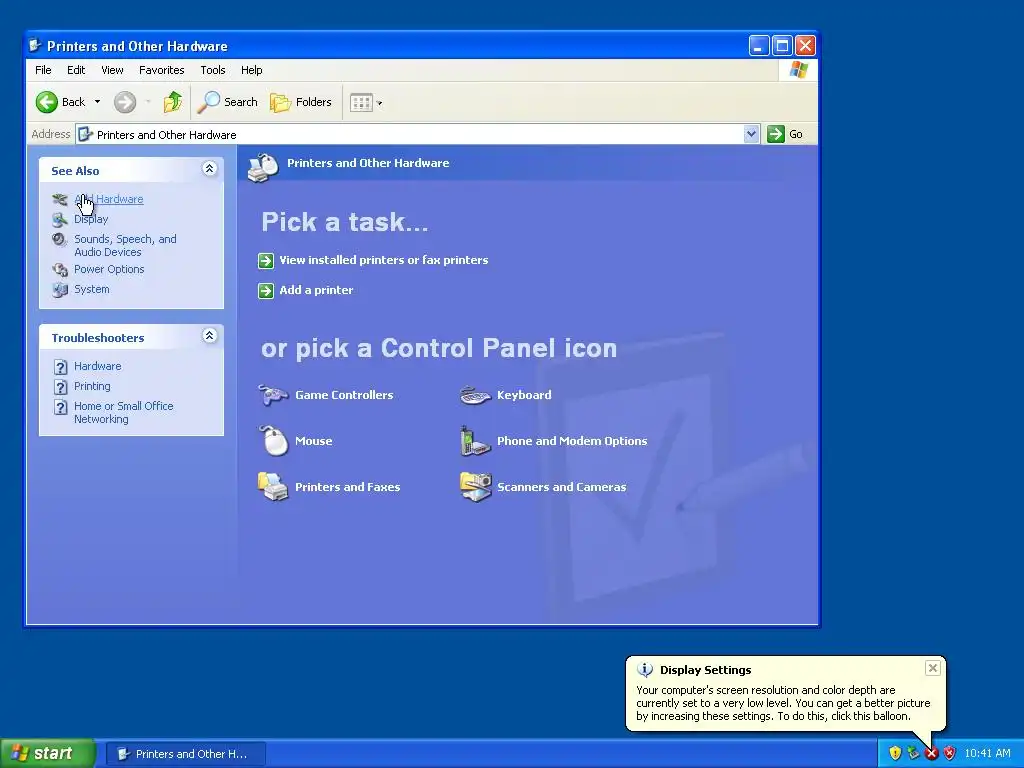Screen dimensions: 1024x768
Task: Click the Search toolbar button
Action: click(228, 102)
